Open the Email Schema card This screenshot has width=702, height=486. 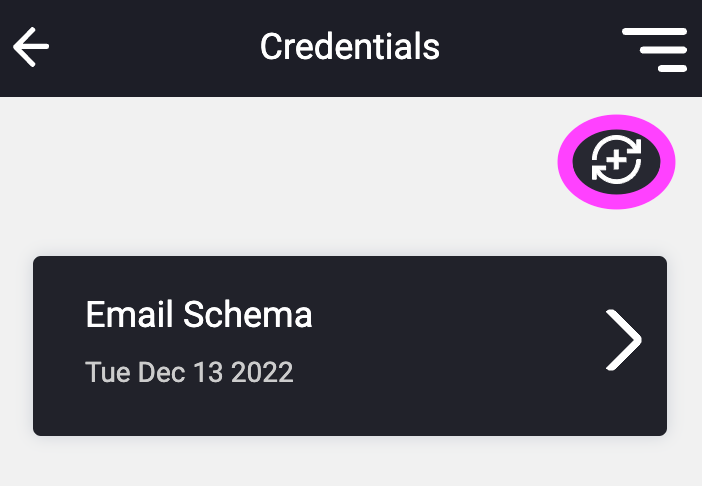(x=350, y=346)
